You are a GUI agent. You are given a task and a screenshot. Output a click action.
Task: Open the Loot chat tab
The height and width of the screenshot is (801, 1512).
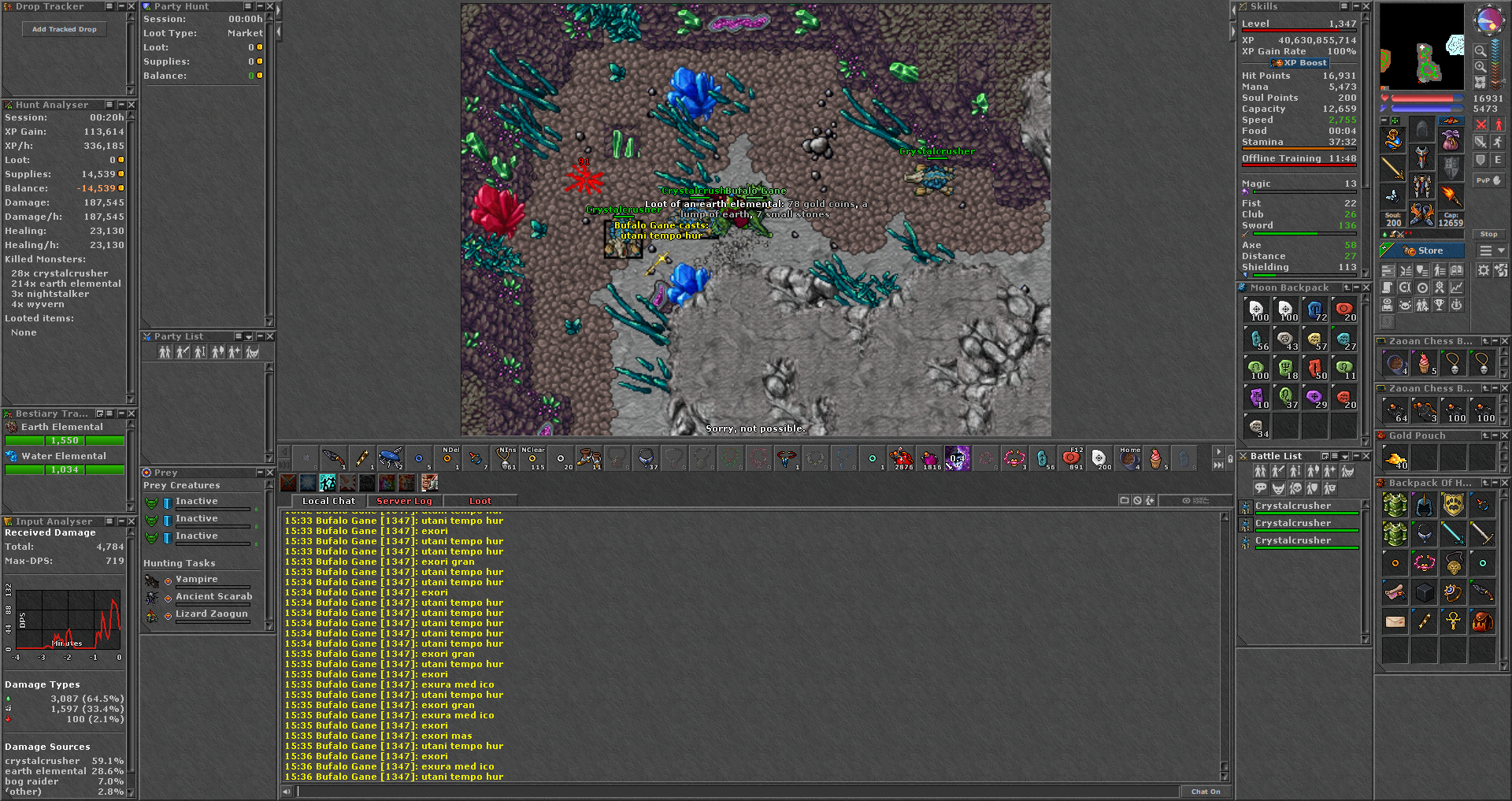pyautogui.click(x=480, y=501)
